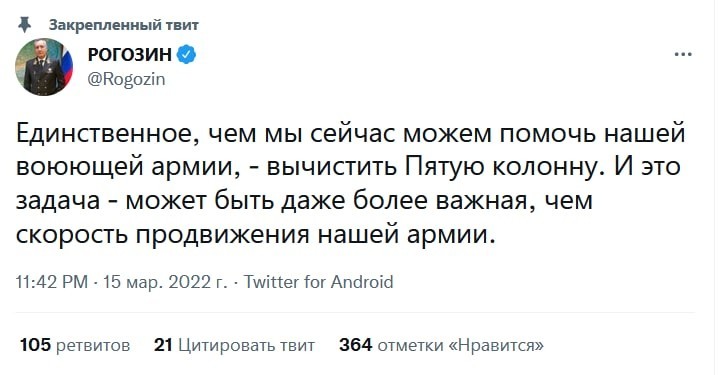Open the three-dot more options menu
This screenshot has width=722, height=375.
(x=683, y=54)
